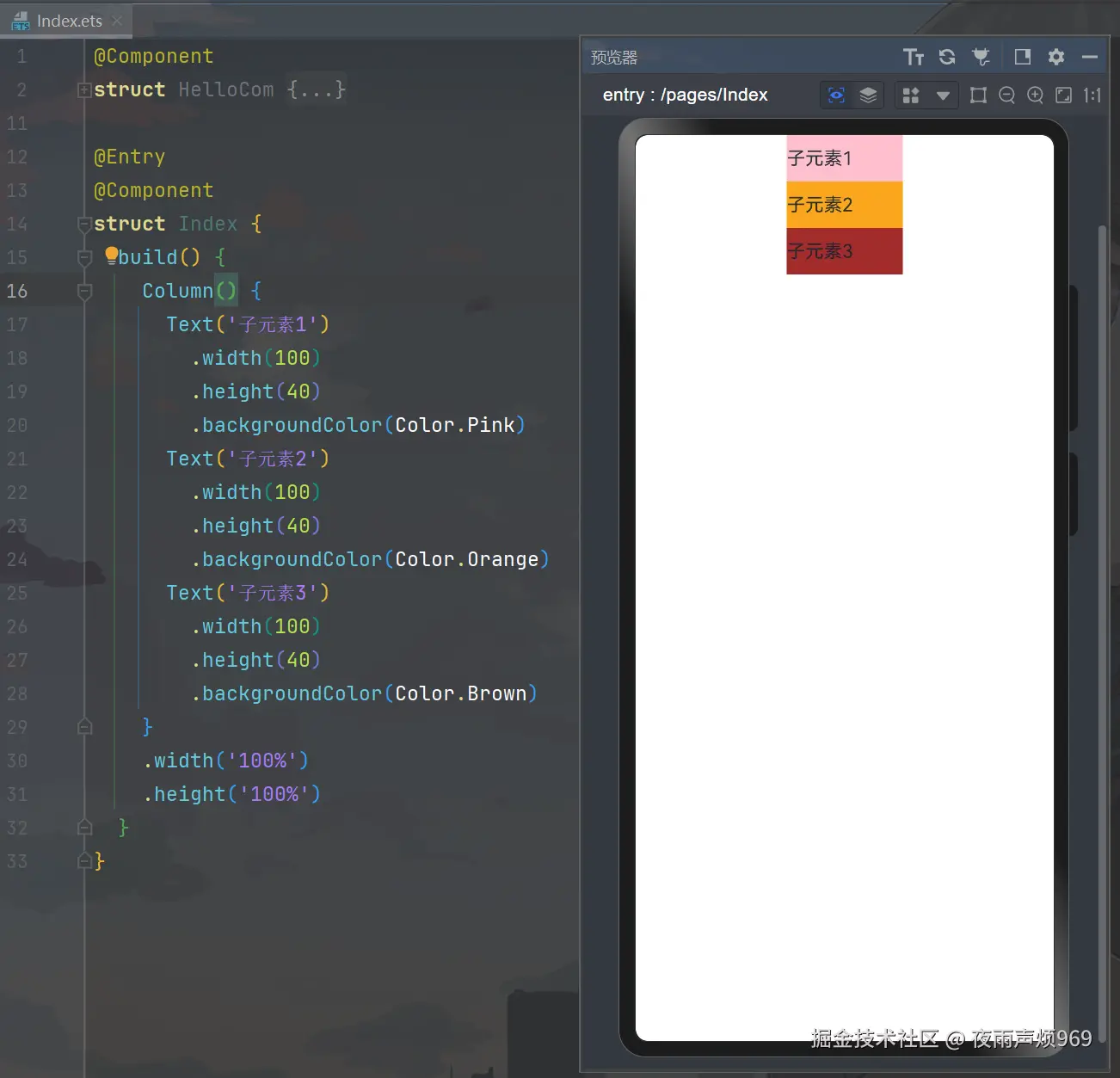Click the multi-device profile grid icon
Viewport: 1120px width, 1078px height.
pos(911,95)
